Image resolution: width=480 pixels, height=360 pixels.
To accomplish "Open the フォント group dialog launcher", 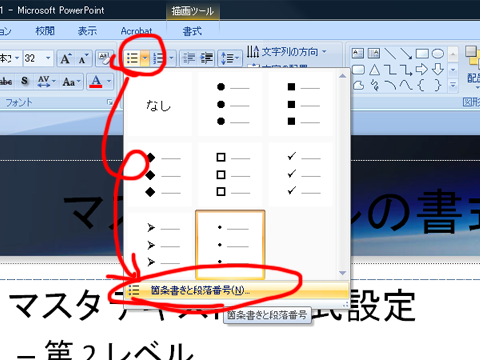I will coord(110,102).
